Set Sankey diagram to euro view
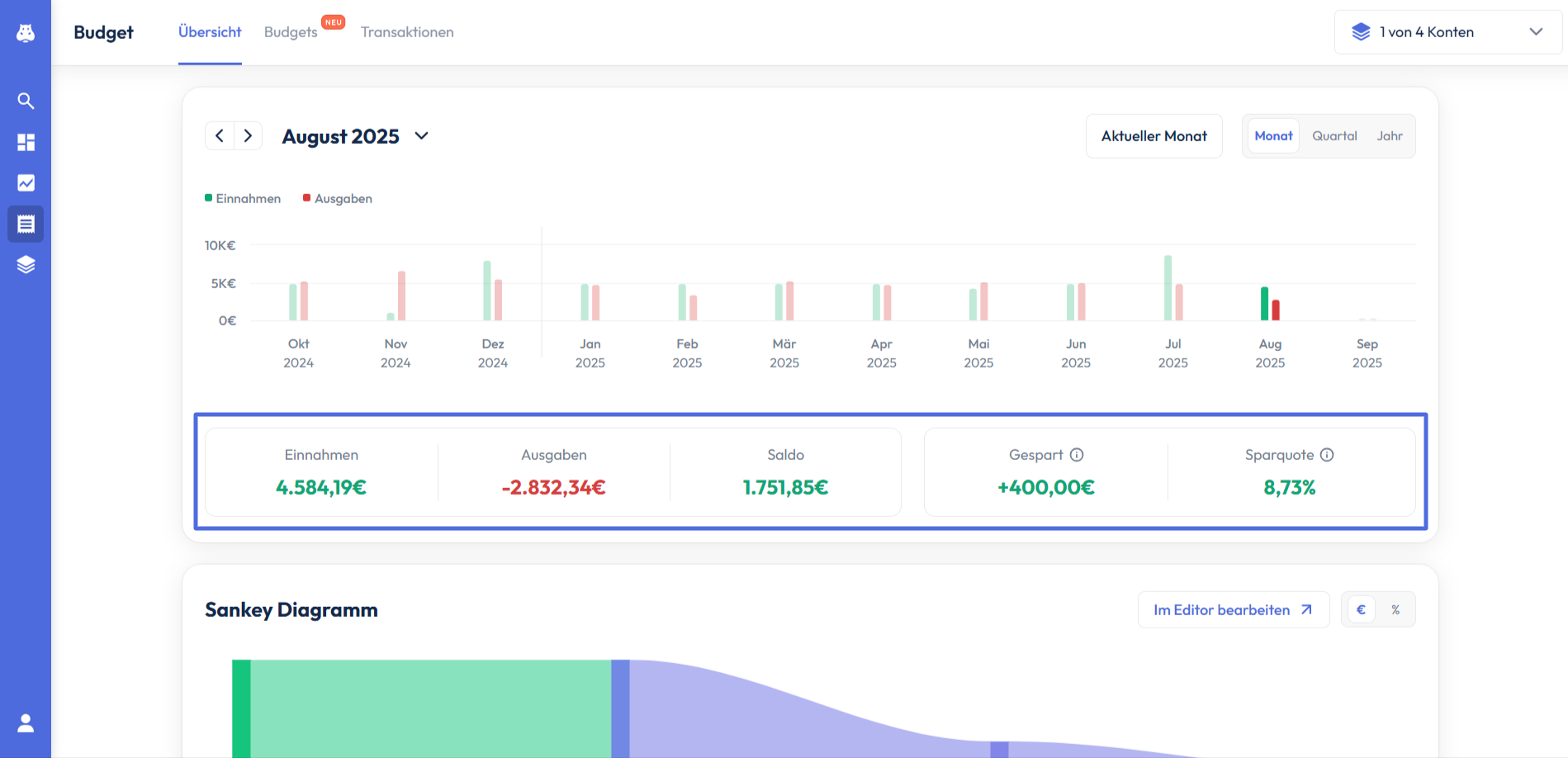 click(x=1361, y=610)
